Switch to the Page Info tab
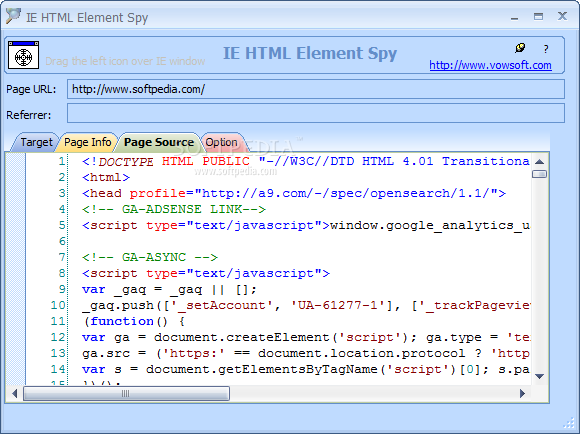This screenshot has height=434, width=580. [88, 142]
